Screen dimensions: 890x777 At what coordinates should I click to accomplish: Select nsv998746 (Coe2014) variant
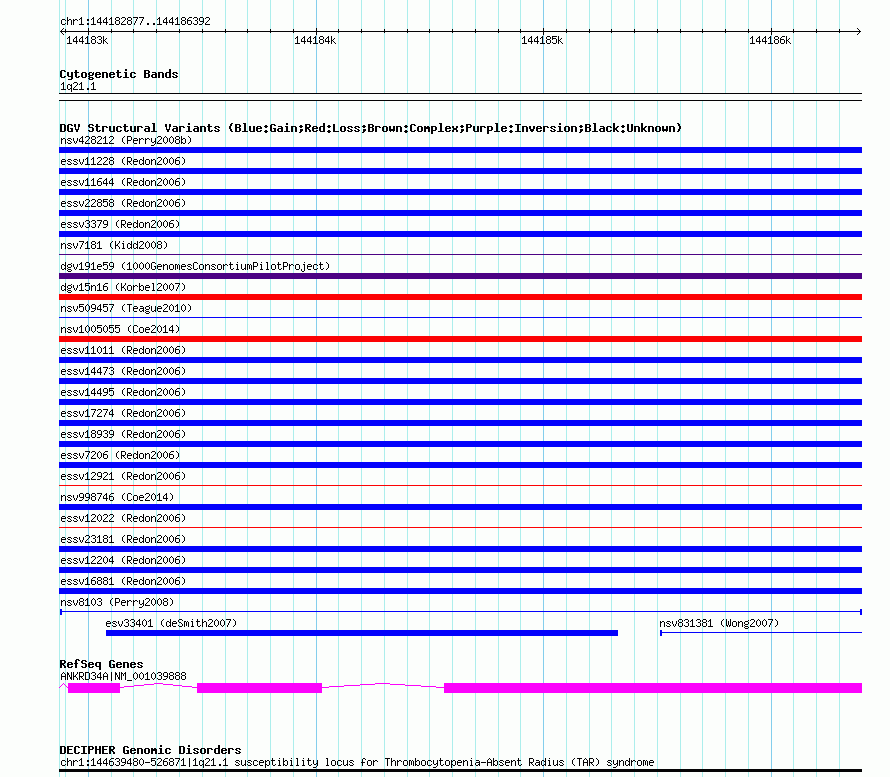pyautogui.click(x=117, y=497)
